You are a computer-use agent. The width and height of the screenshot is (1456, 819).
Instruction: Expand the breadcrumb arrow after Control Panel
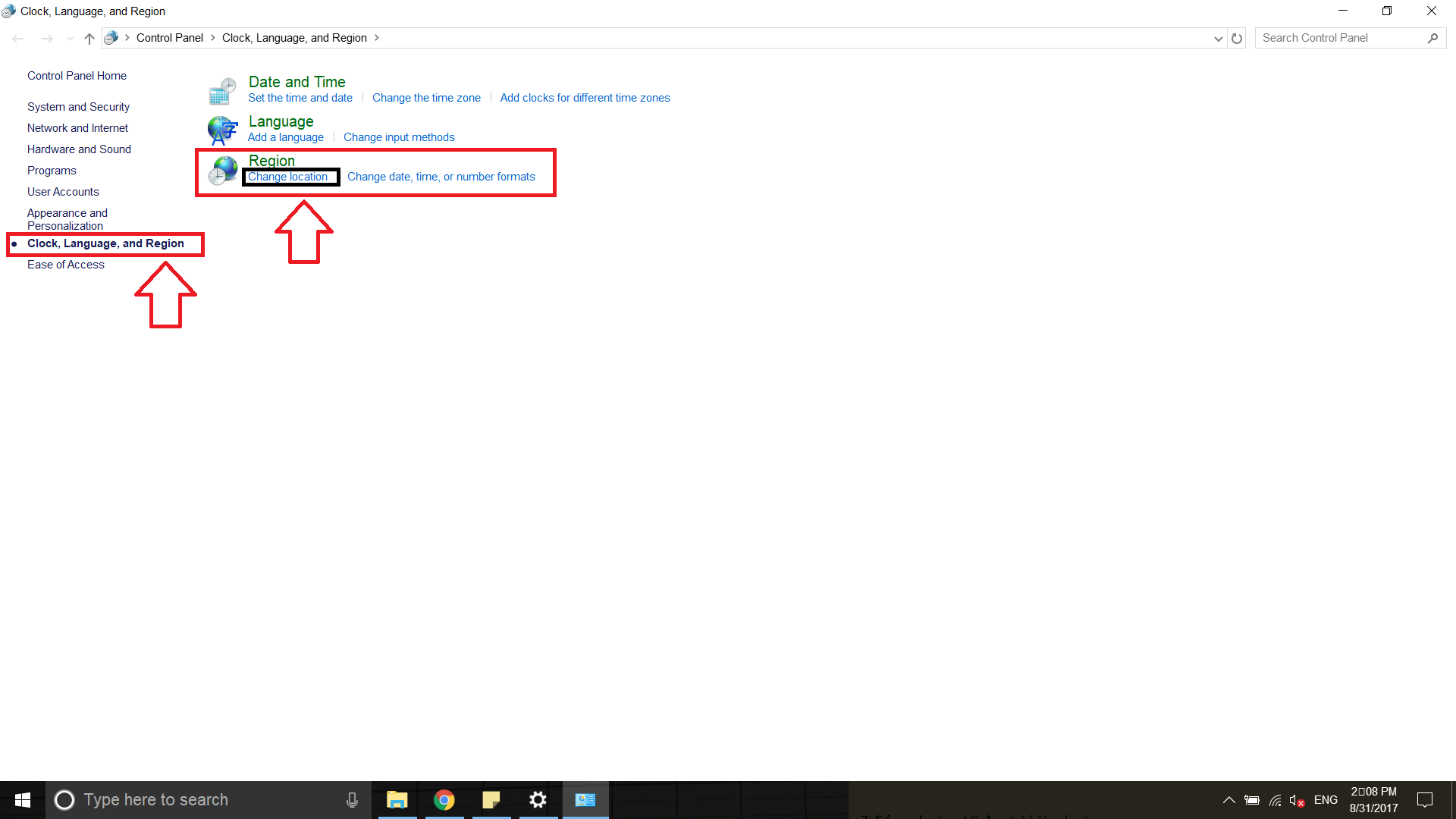tap(212, 37)
